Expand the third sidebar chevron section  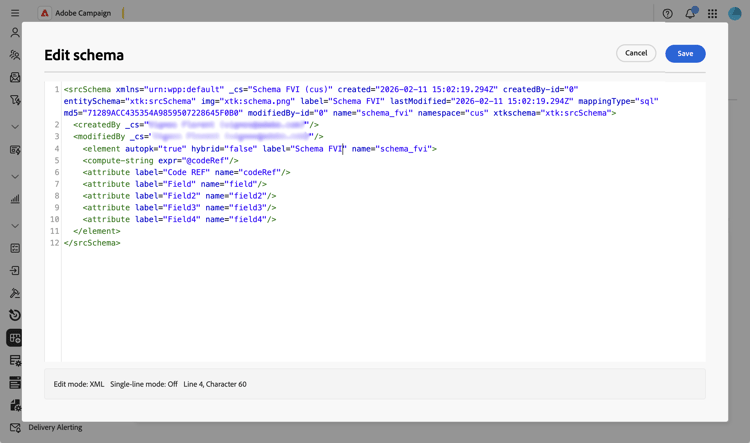coord(15,226)
